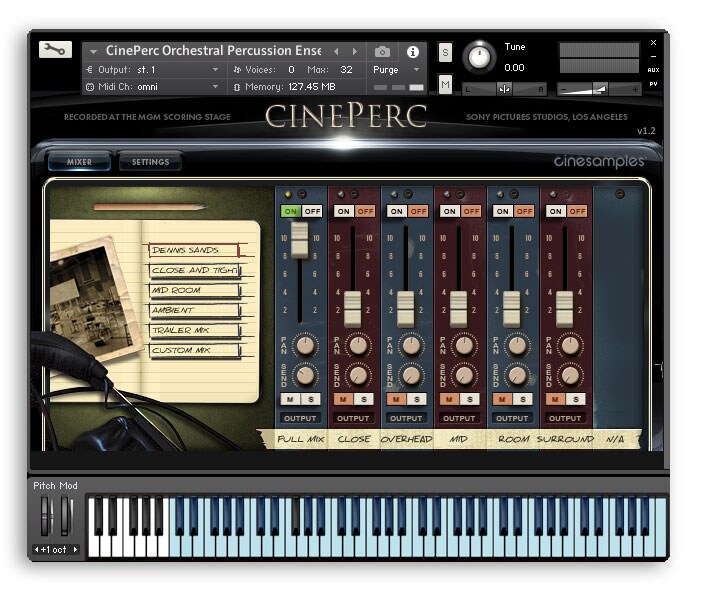Select the Mid Room mix preset

194,290
